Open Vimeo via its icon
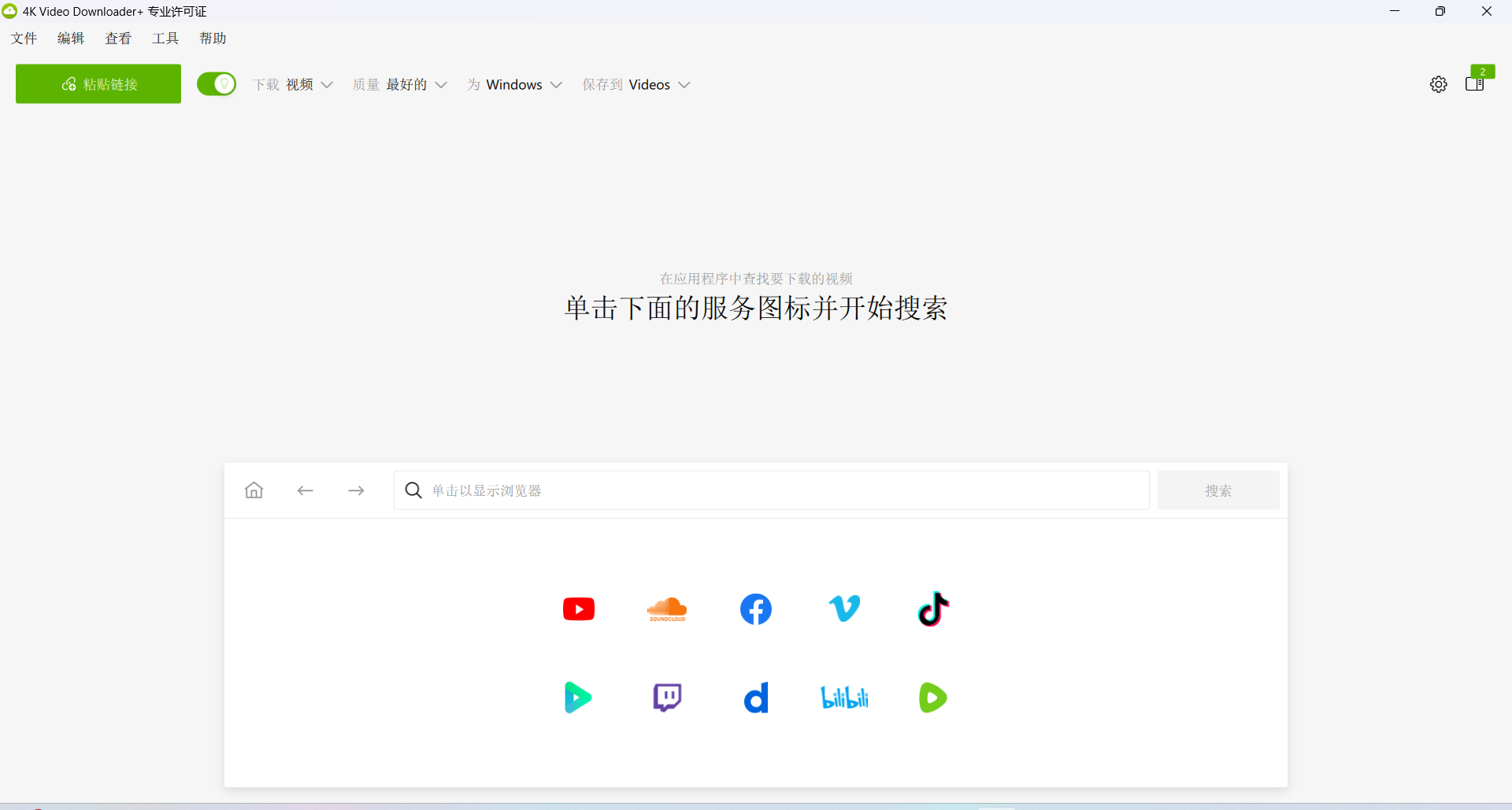 (844, 608)
